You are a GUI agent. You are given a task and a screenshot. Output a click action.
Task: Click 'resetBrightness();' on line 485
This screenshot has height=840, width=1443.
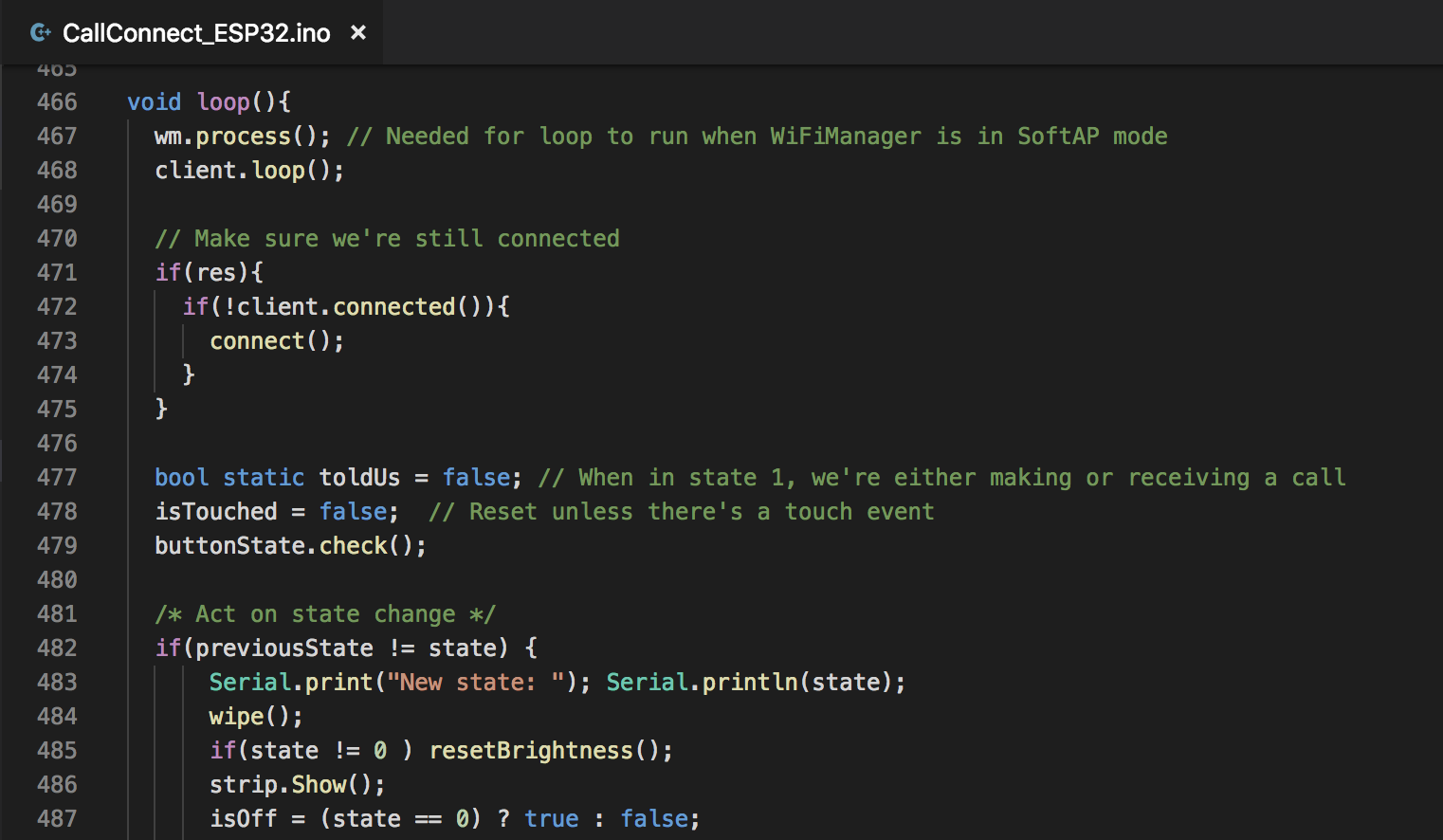tap(551, 751)
